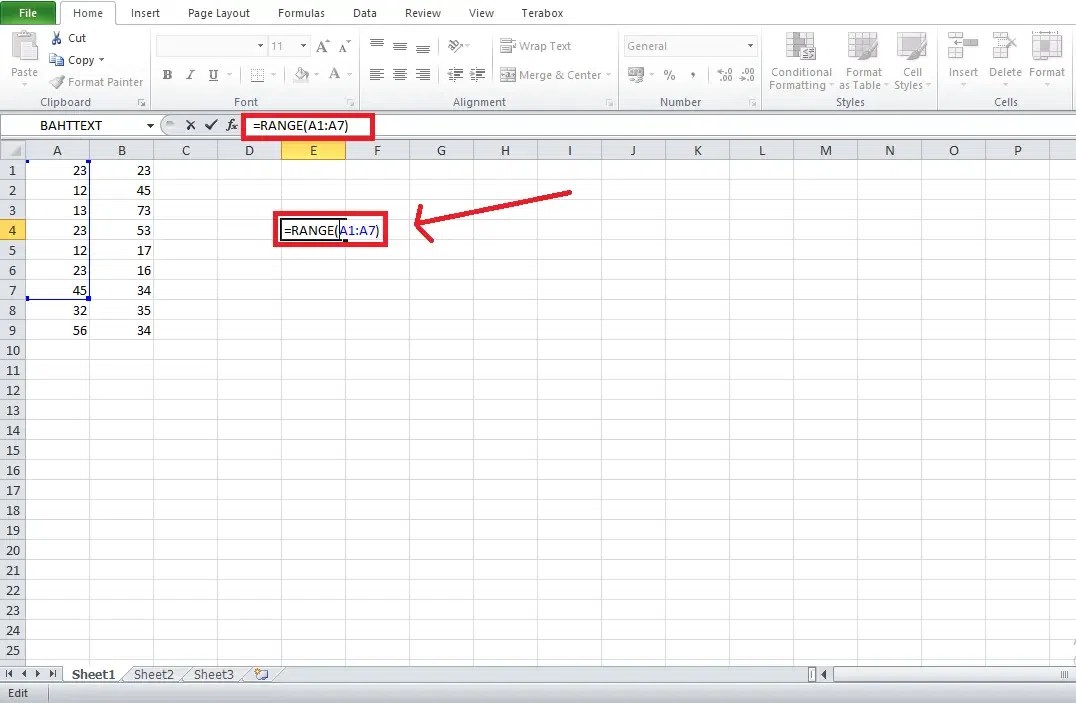
Task: Open the Number Format dropdown showing General
Action: click(x=749, y=45)
